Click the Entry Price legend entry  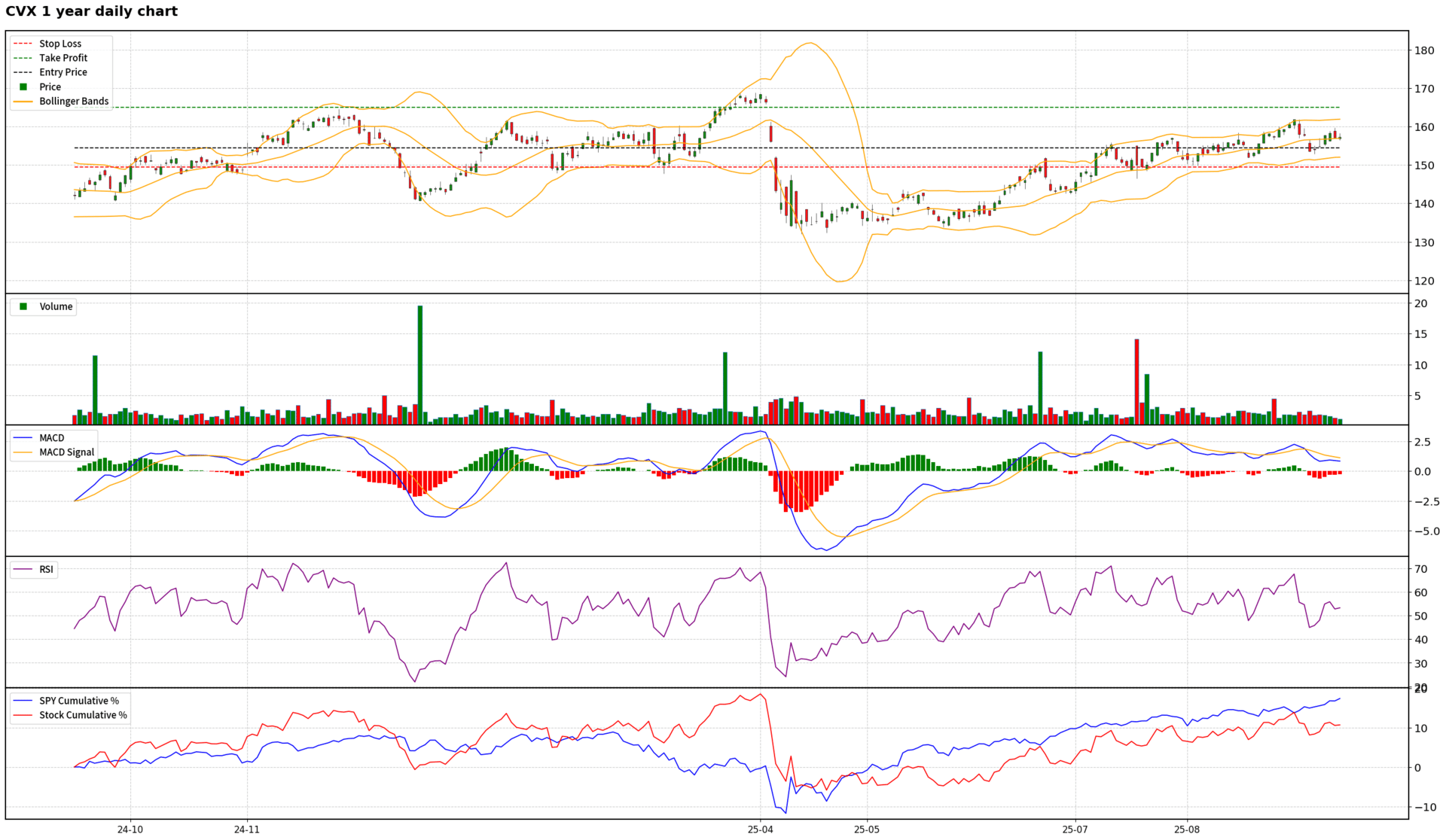(63, 72)
